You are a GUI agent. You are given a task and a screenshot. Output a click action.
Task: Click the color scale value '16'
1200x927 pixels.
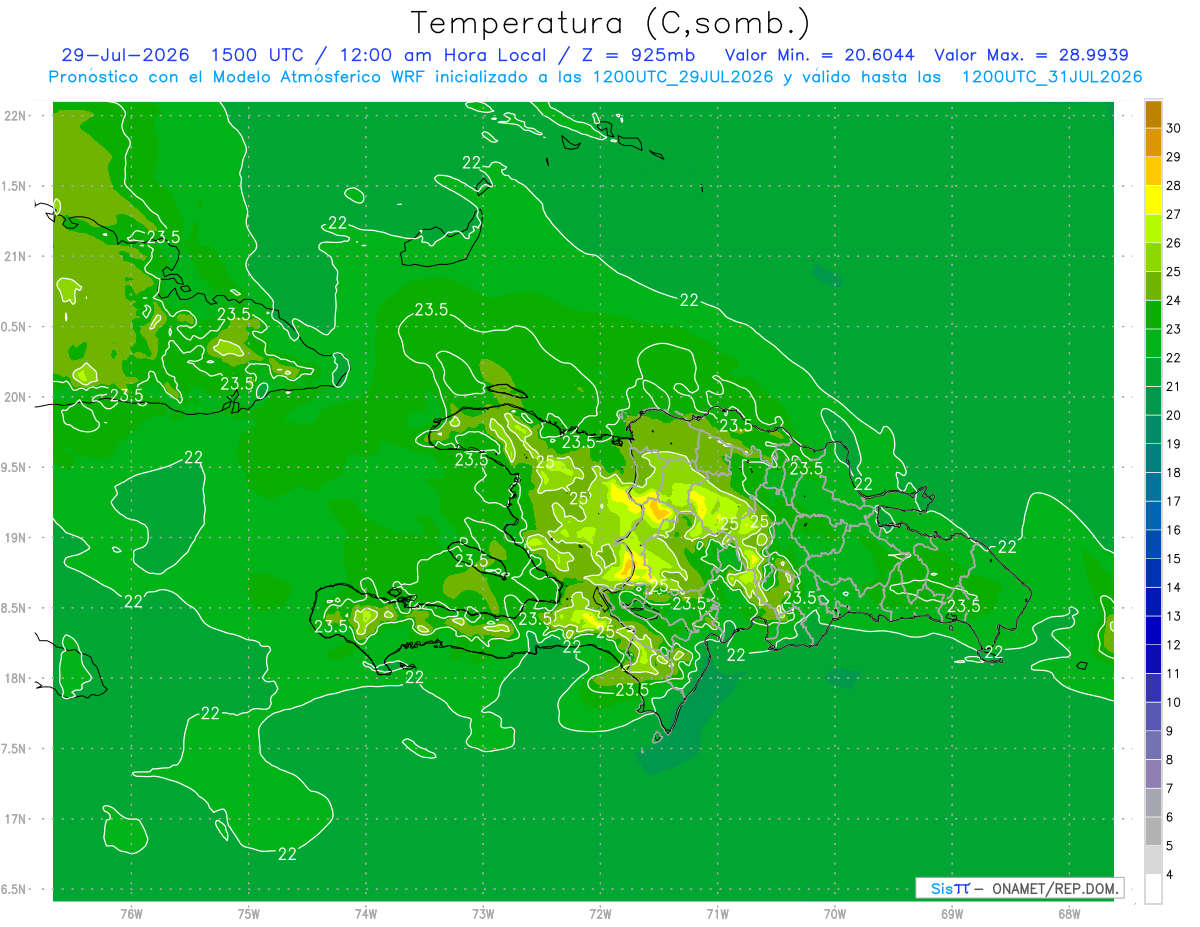point(1175,530)
